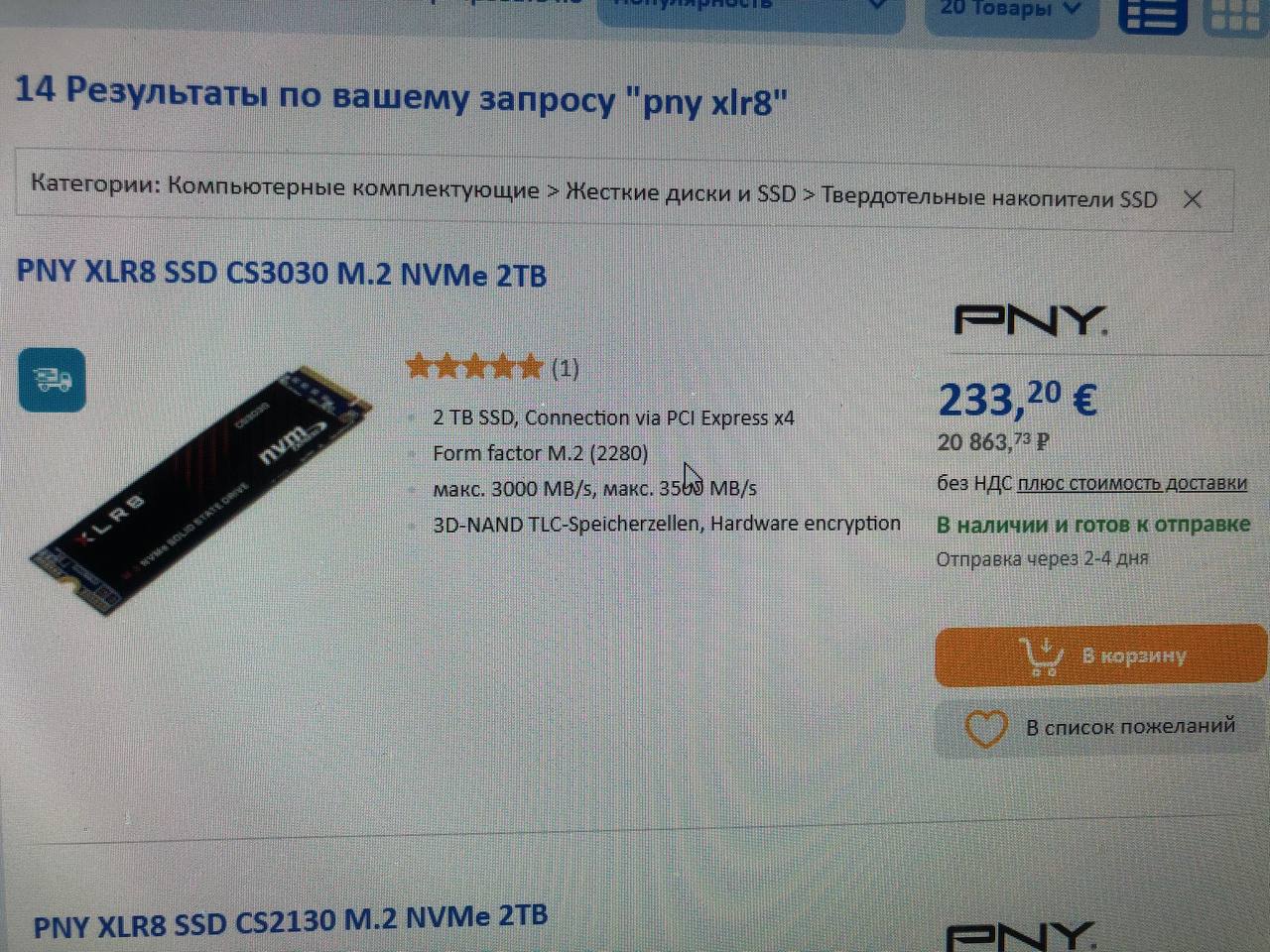The height and width of the screenshot is (952, 1270).
Task: Click Жесткие диски и SSD breadcrumb
Action: click(681, 192)
